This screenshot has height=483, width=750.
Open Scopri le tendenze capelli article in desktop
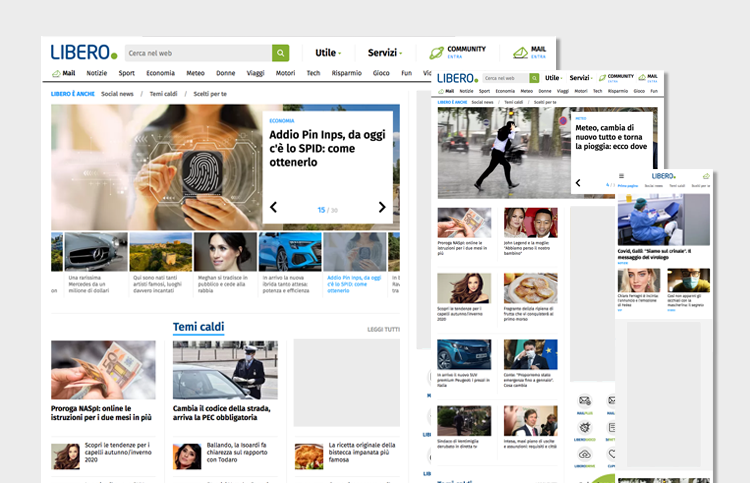(x=103, y=455)
